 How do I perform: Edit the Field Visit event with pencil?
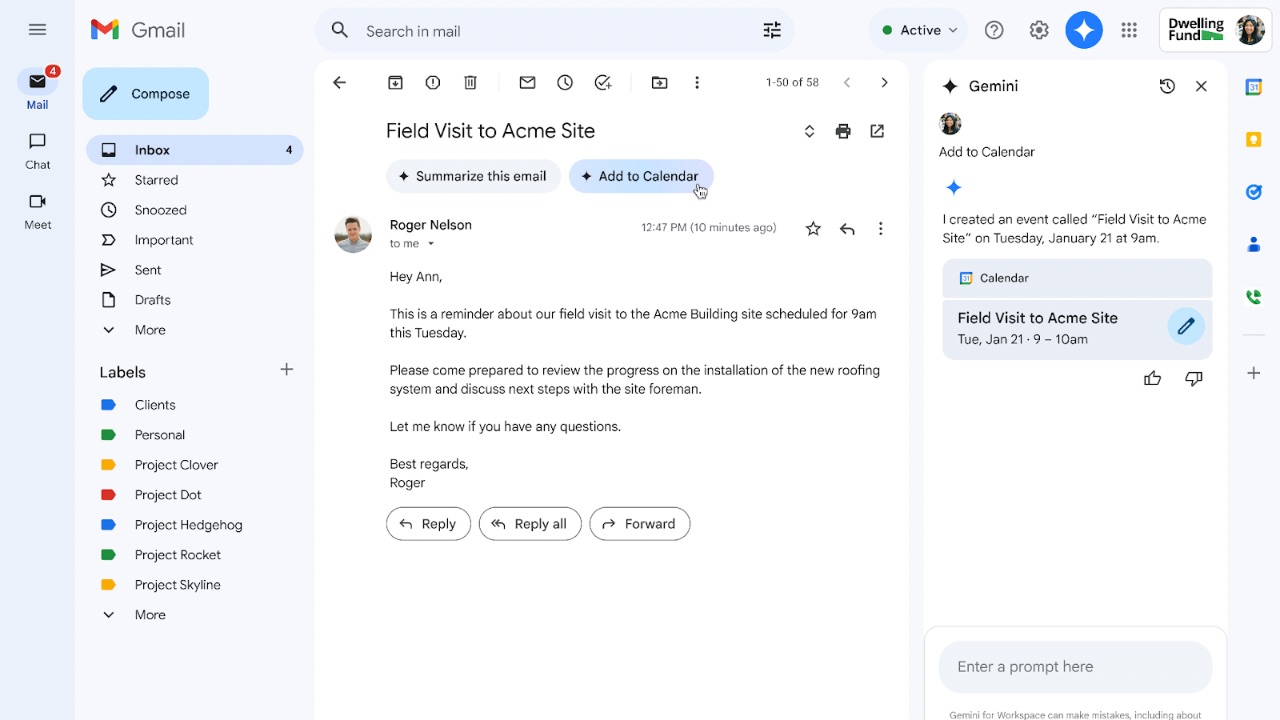(x=1186, y=326)
